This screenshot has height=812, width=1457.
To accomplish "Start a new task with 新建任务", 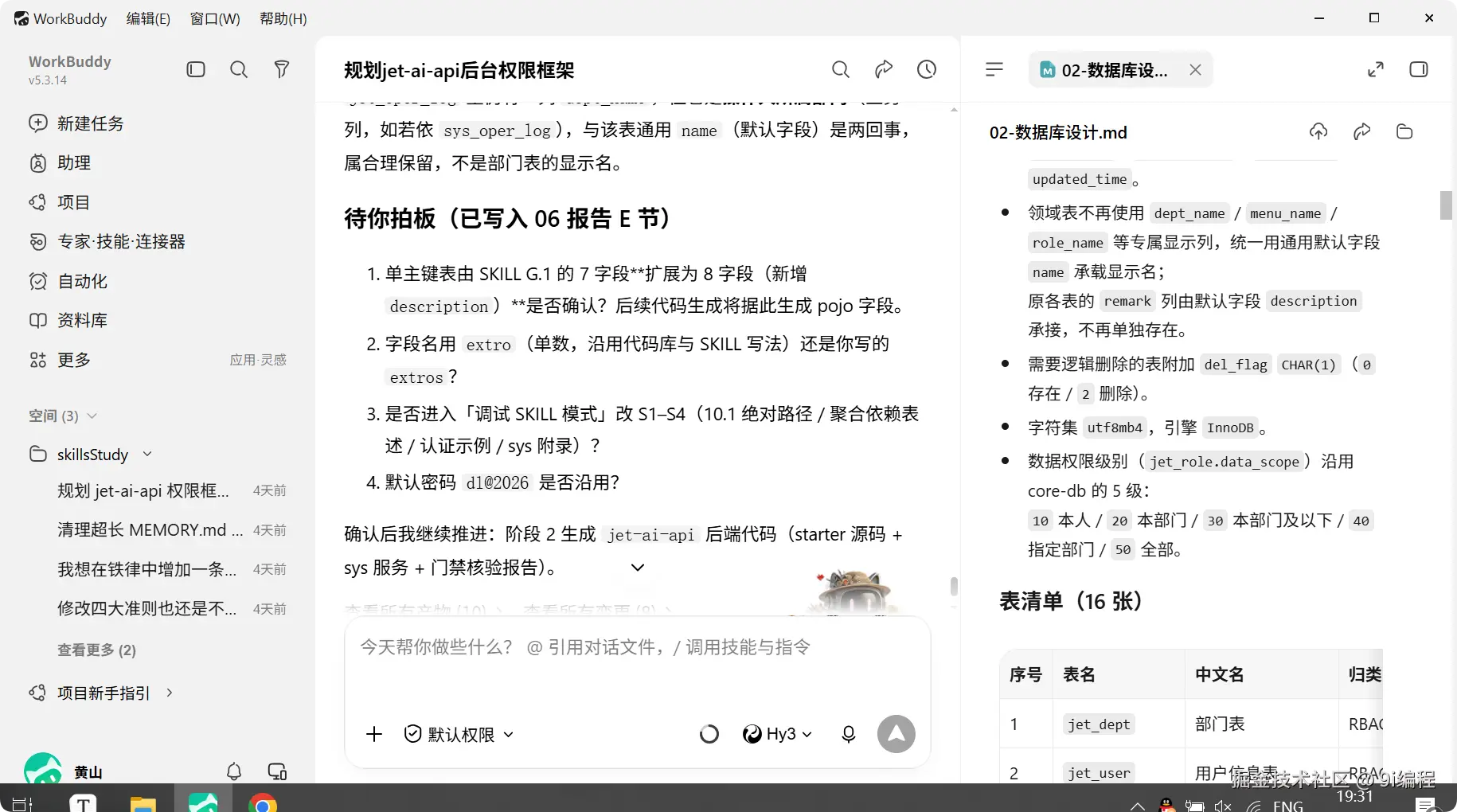I will coord(76,123).
